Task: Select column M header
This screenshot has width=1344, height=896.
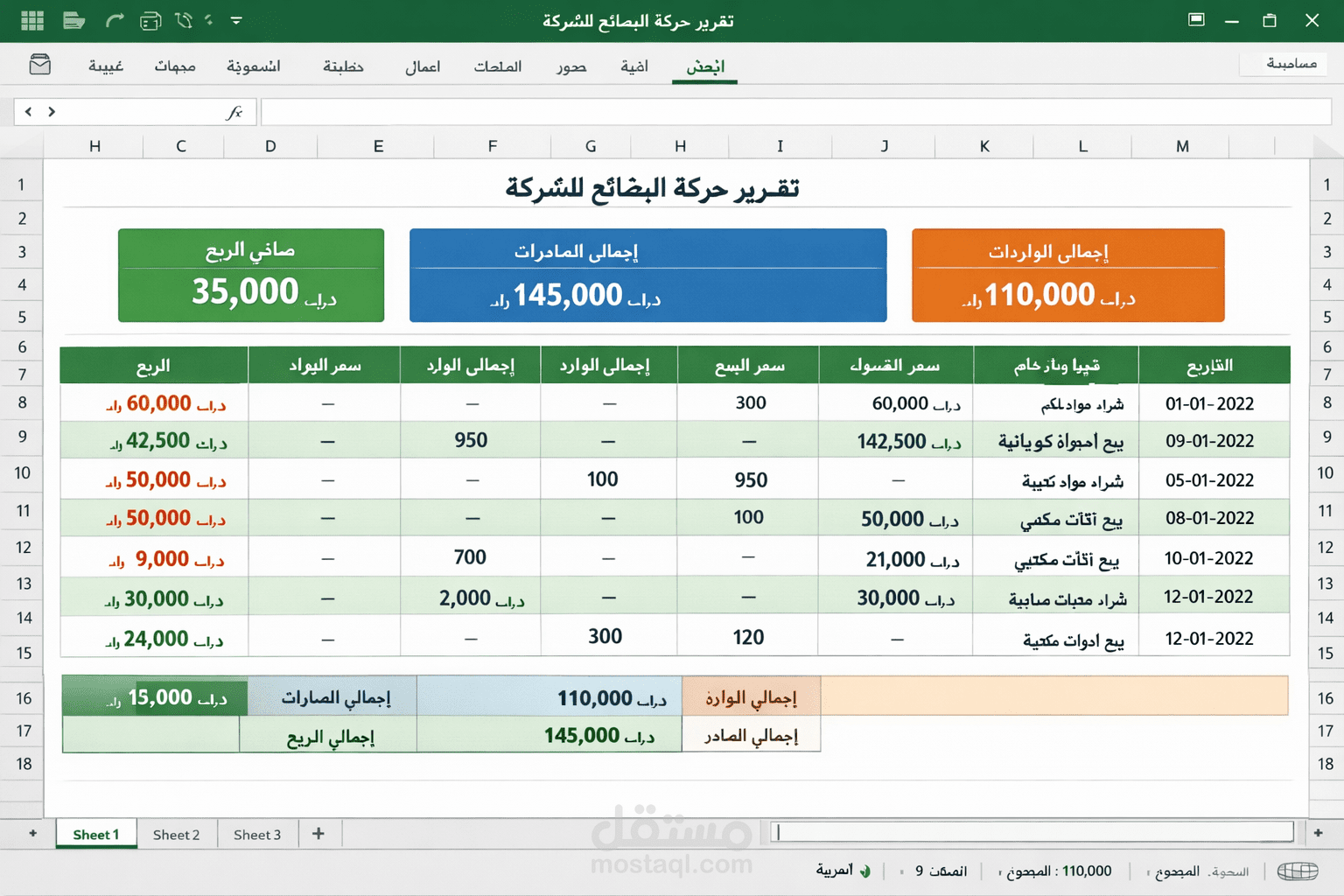Action: [x=1181, y=146]
